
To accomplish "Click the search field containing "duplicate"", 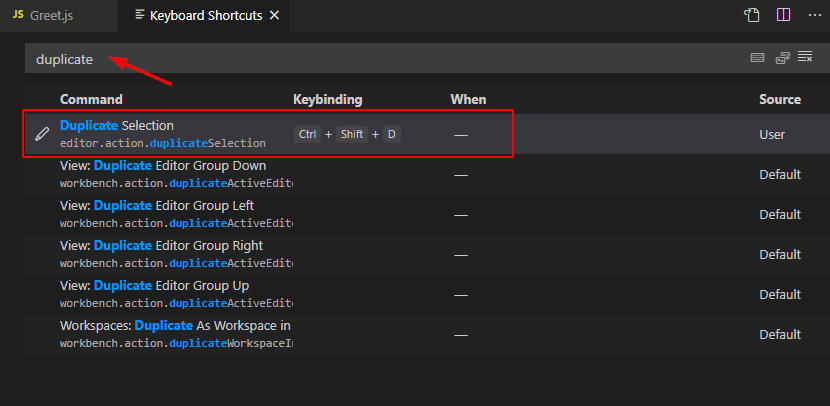I will 380,59.
